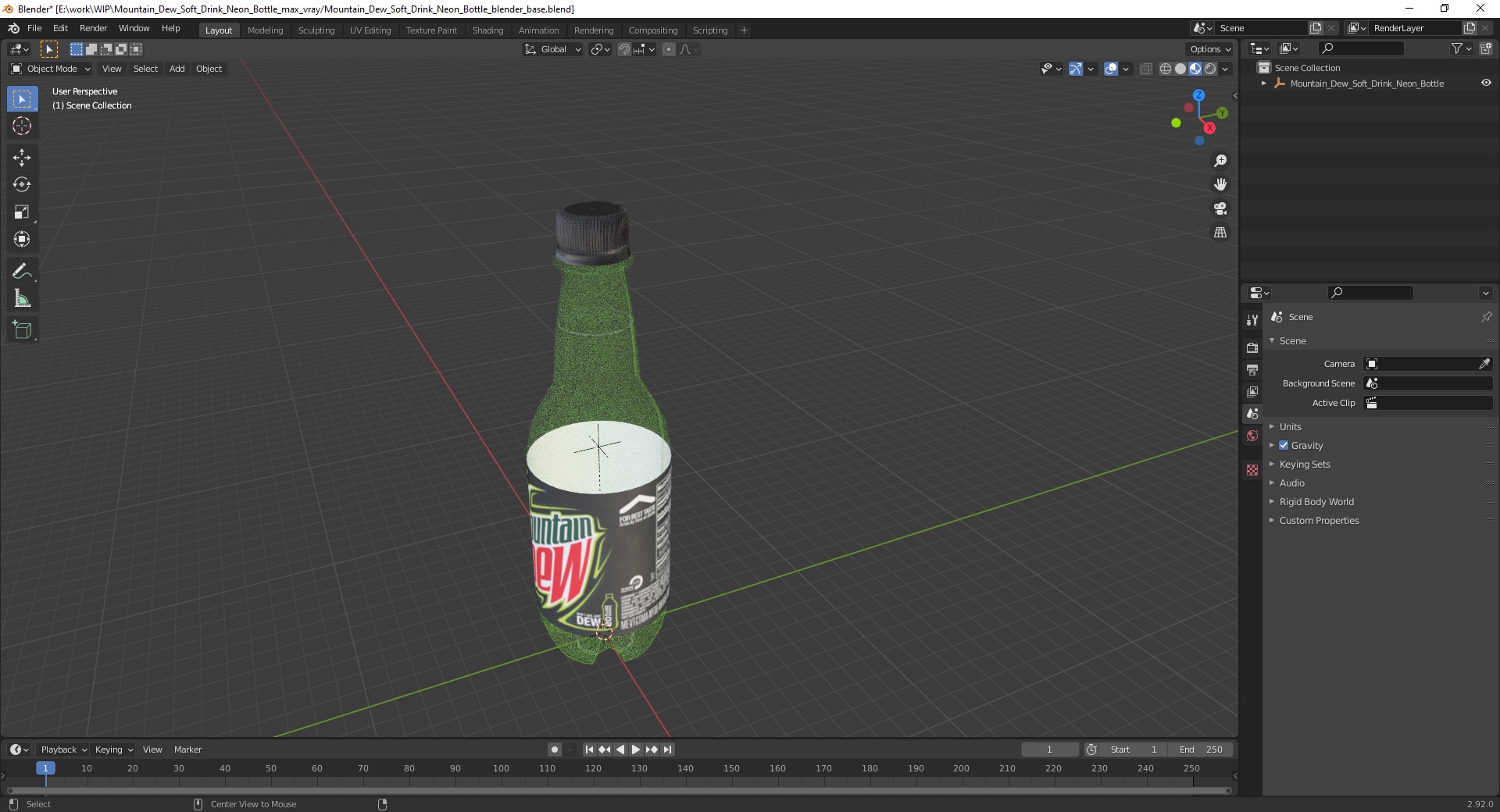
Task: Pin the Scene properties panel
Action: pos(1486,317)
